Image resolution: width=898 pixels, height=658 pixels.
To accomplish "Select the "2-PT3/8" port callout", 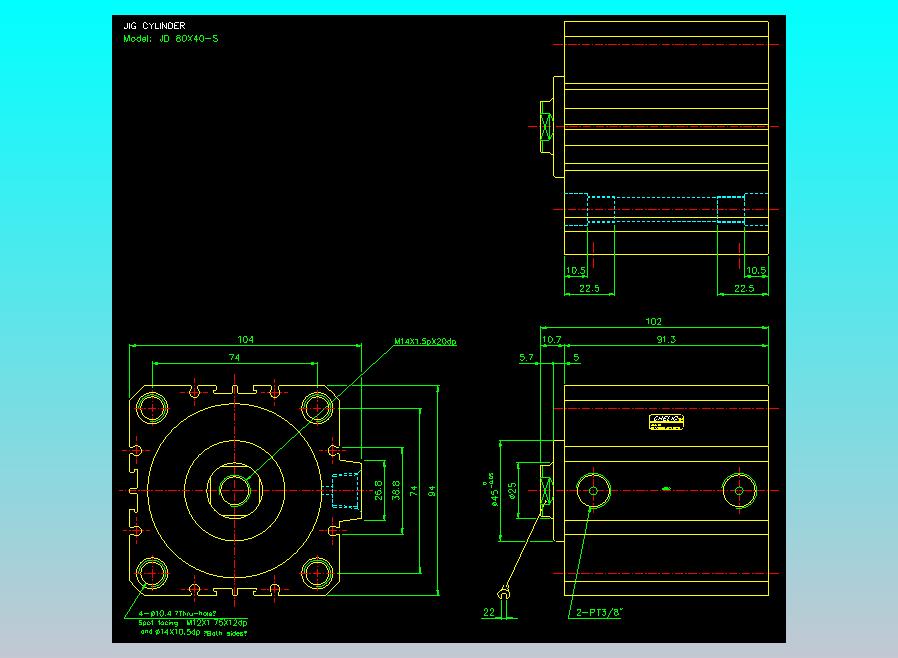I will point(599,612).
